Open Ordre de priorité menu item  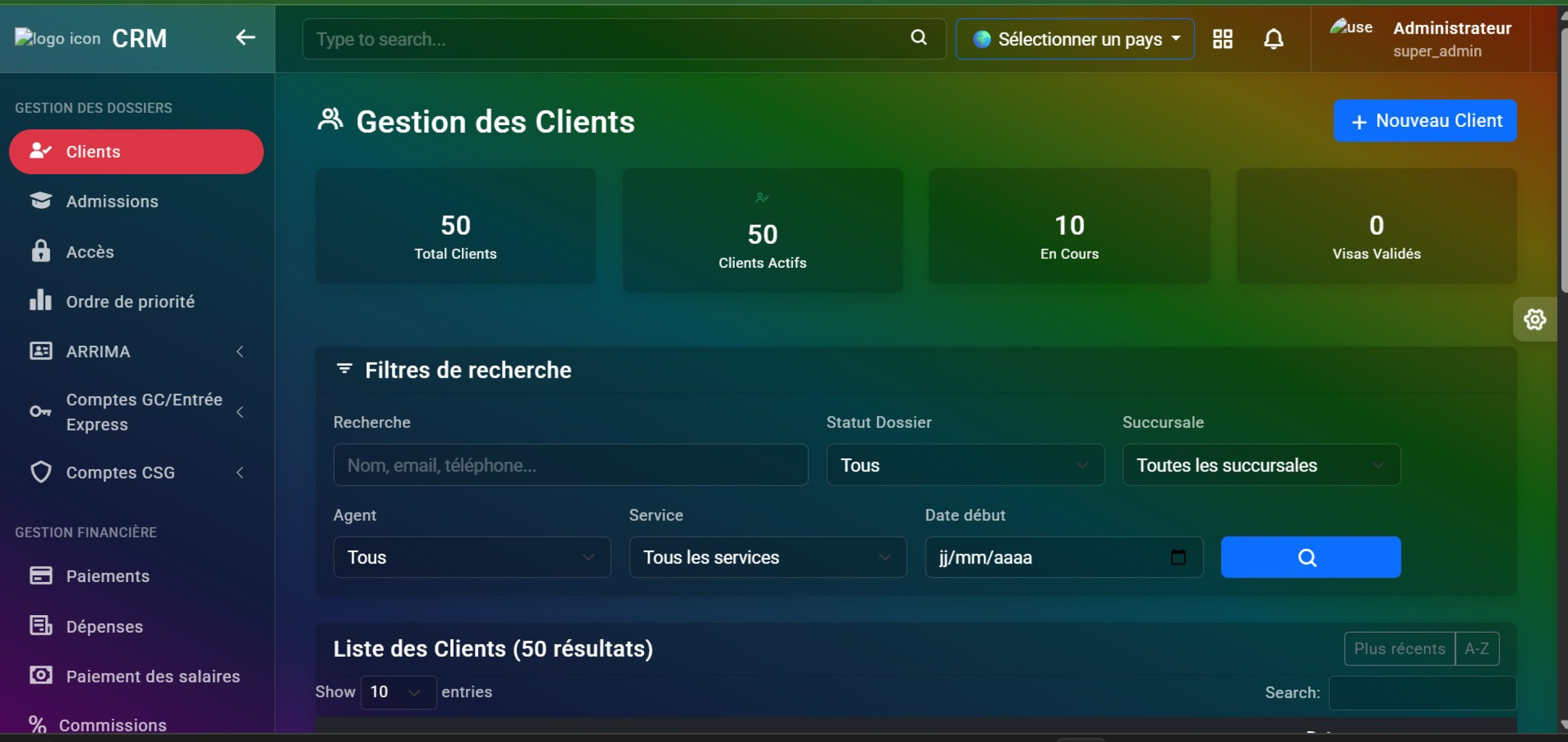coord(130,302)
